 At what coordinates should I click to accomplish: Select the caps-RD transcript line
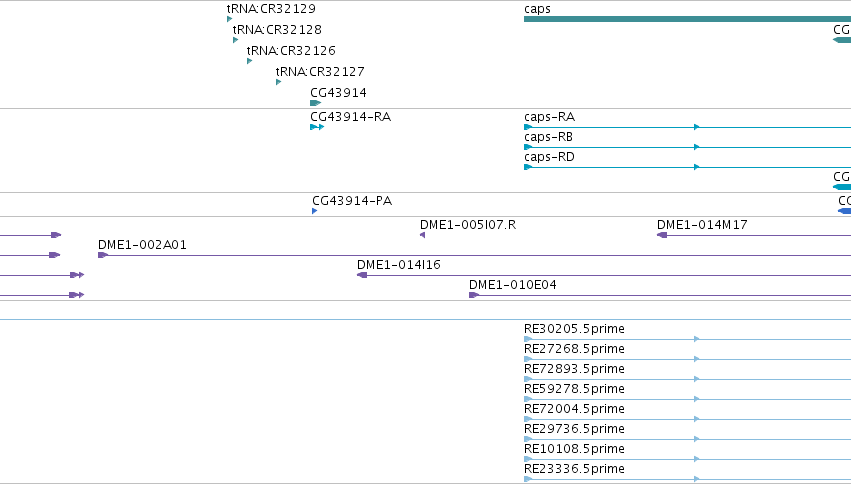tap(687, 167)
